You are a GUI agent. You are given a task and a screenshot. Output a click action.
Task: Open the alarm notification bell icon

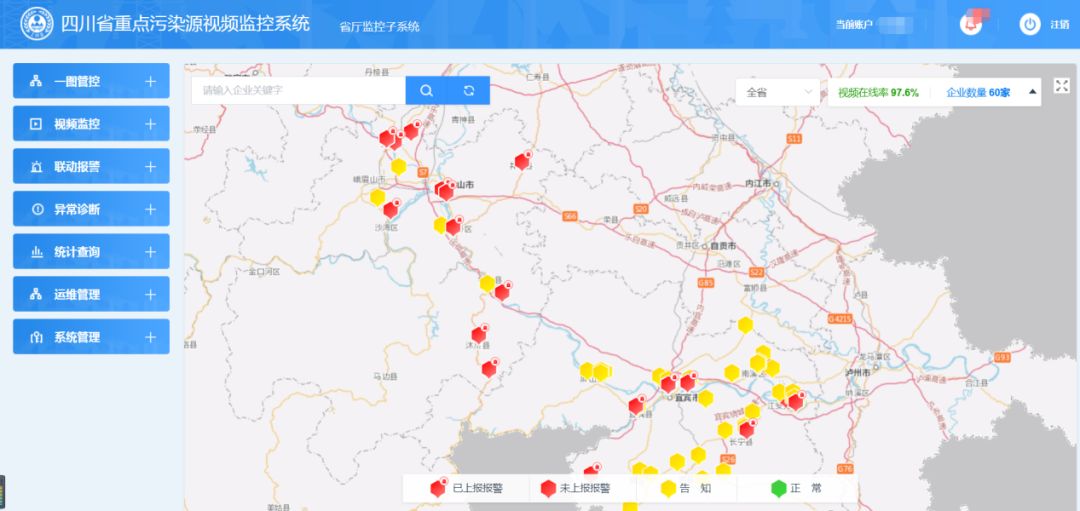(x=970, y=24)
